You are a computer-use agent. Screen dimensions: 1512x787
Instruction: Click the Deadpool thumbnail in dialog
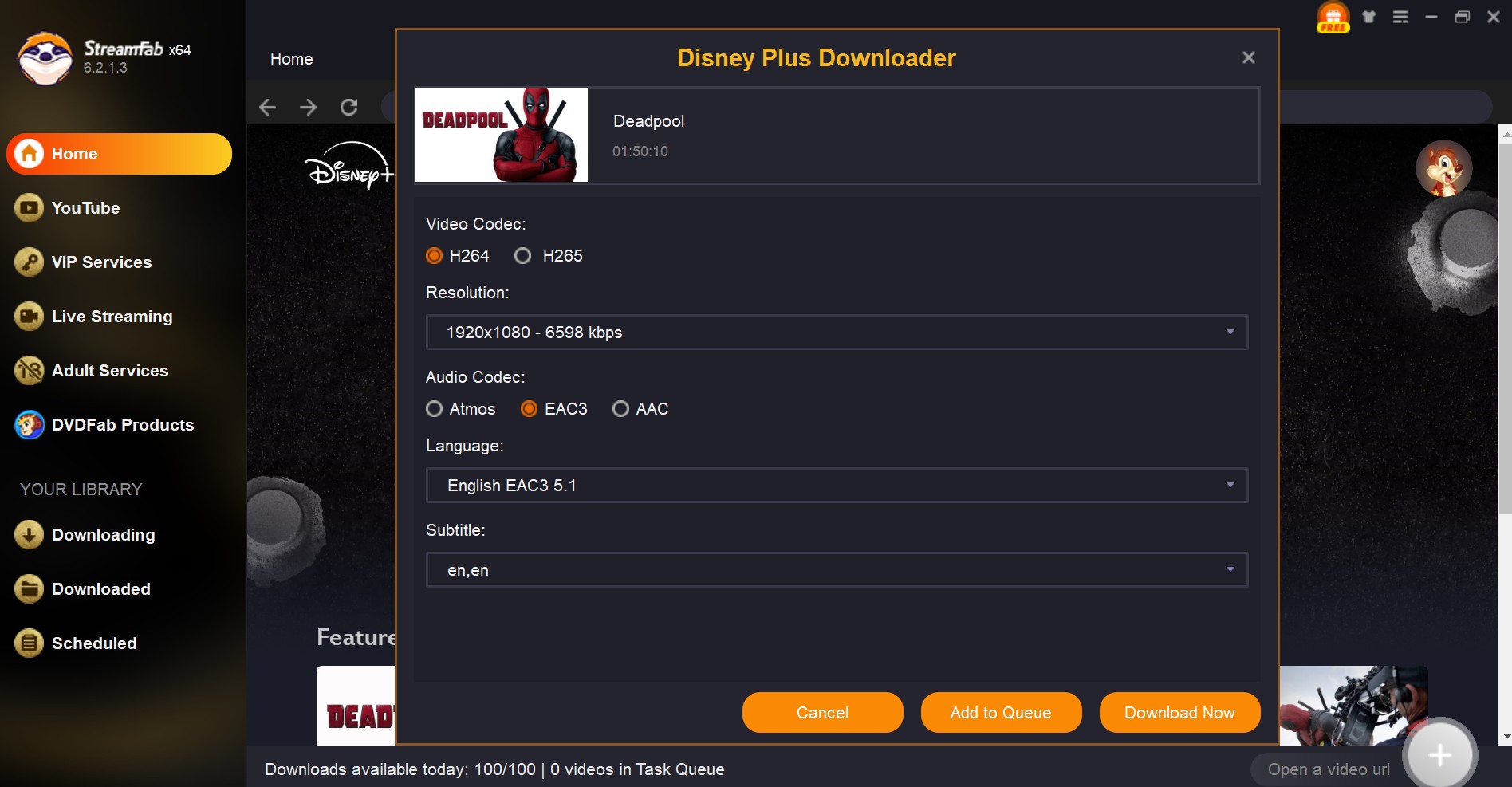coord(502,135)
